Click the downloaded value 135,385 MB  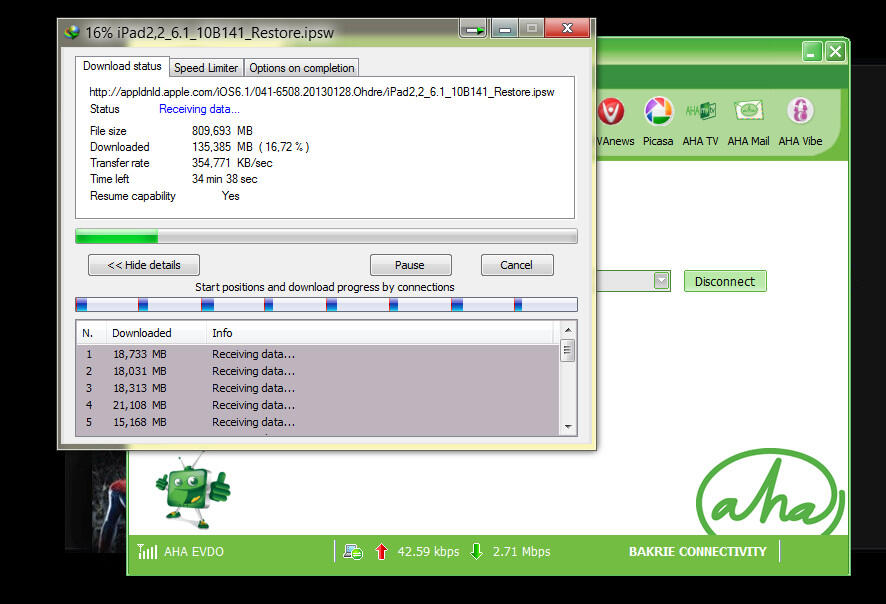click(x=222, y=147)
